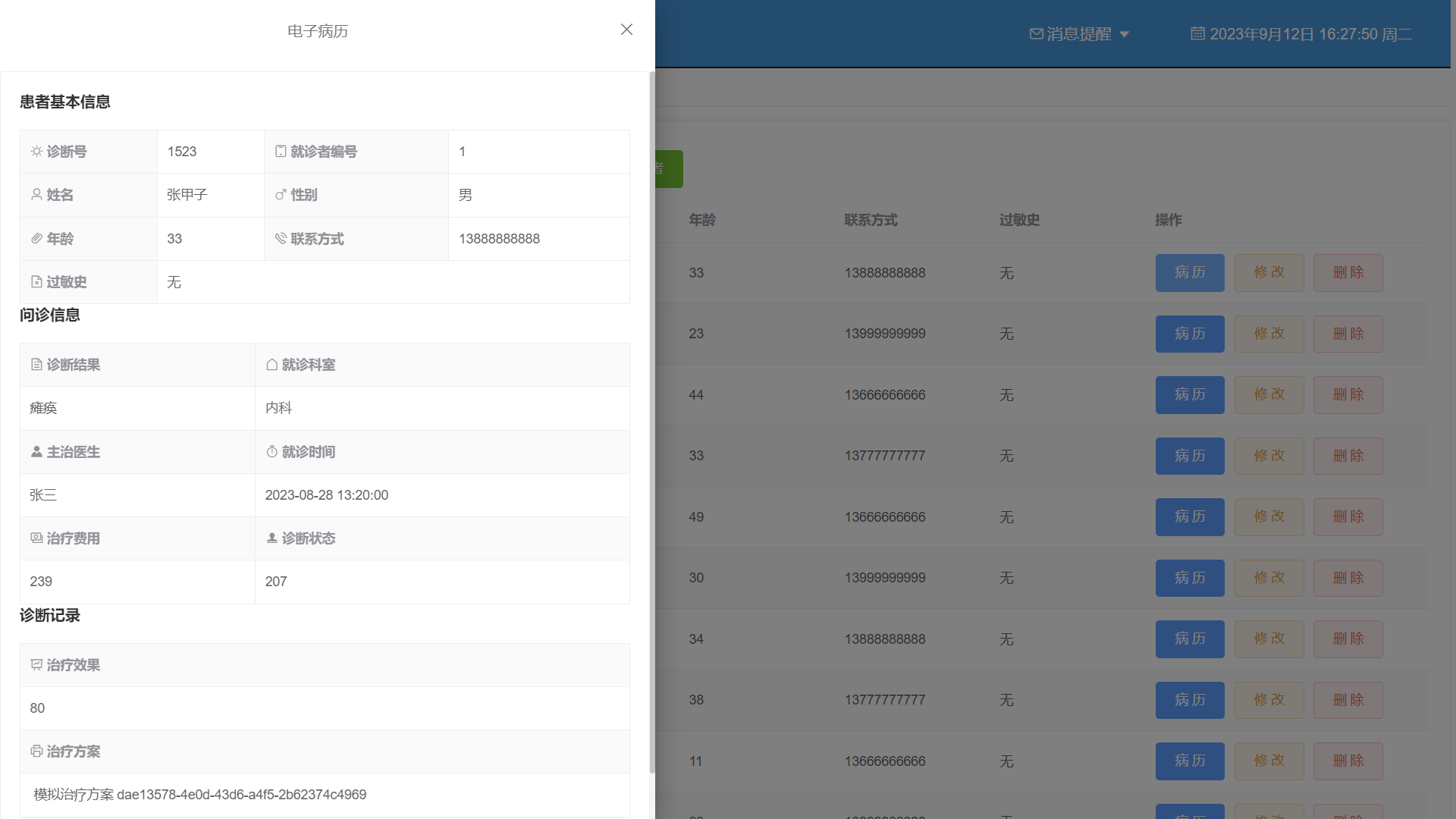Click 13666666666 in the age 49 row

pos(885,517)
